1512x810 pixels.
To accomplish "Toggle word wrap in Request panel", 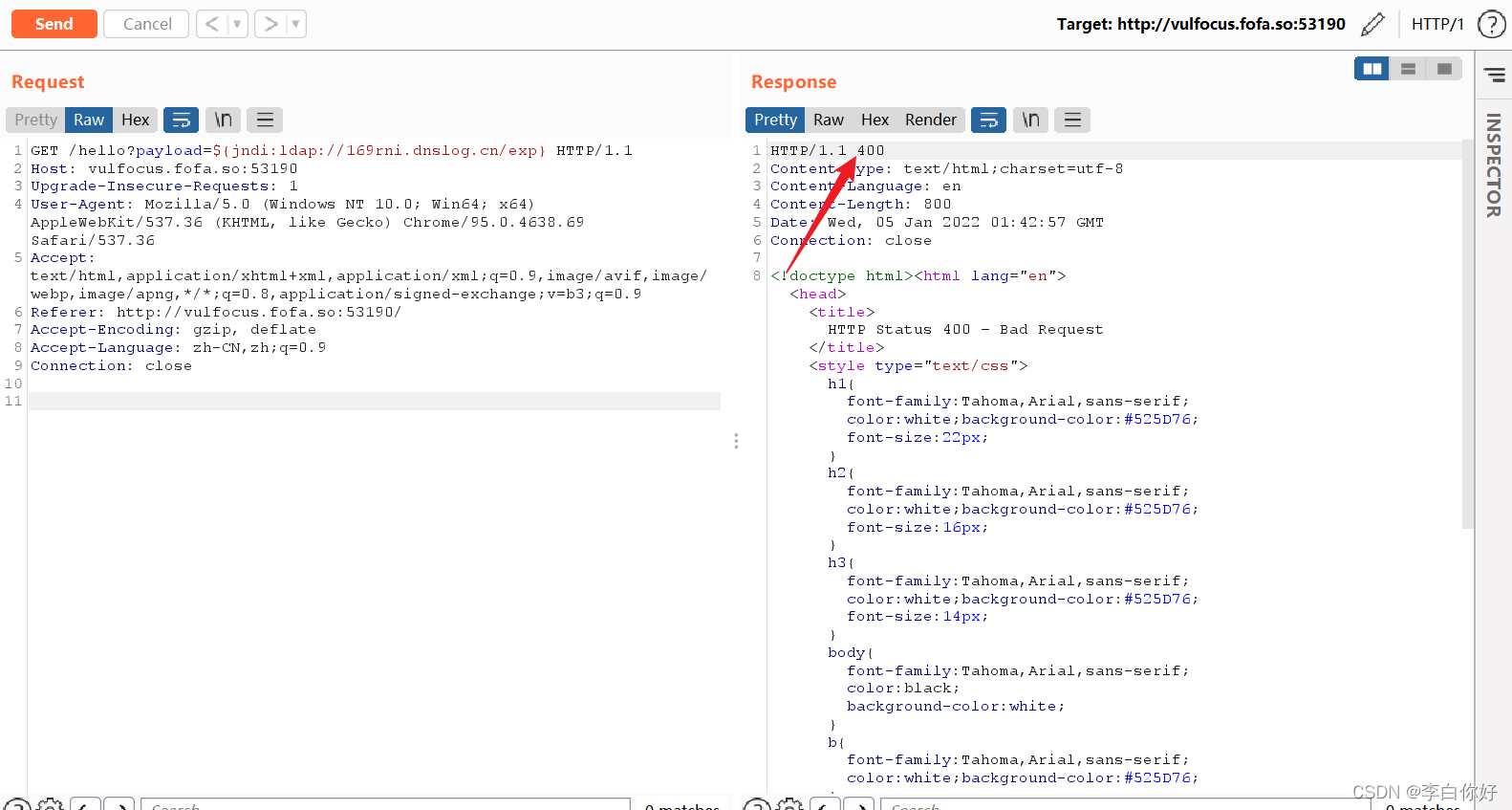I will [x=181, y=120].
